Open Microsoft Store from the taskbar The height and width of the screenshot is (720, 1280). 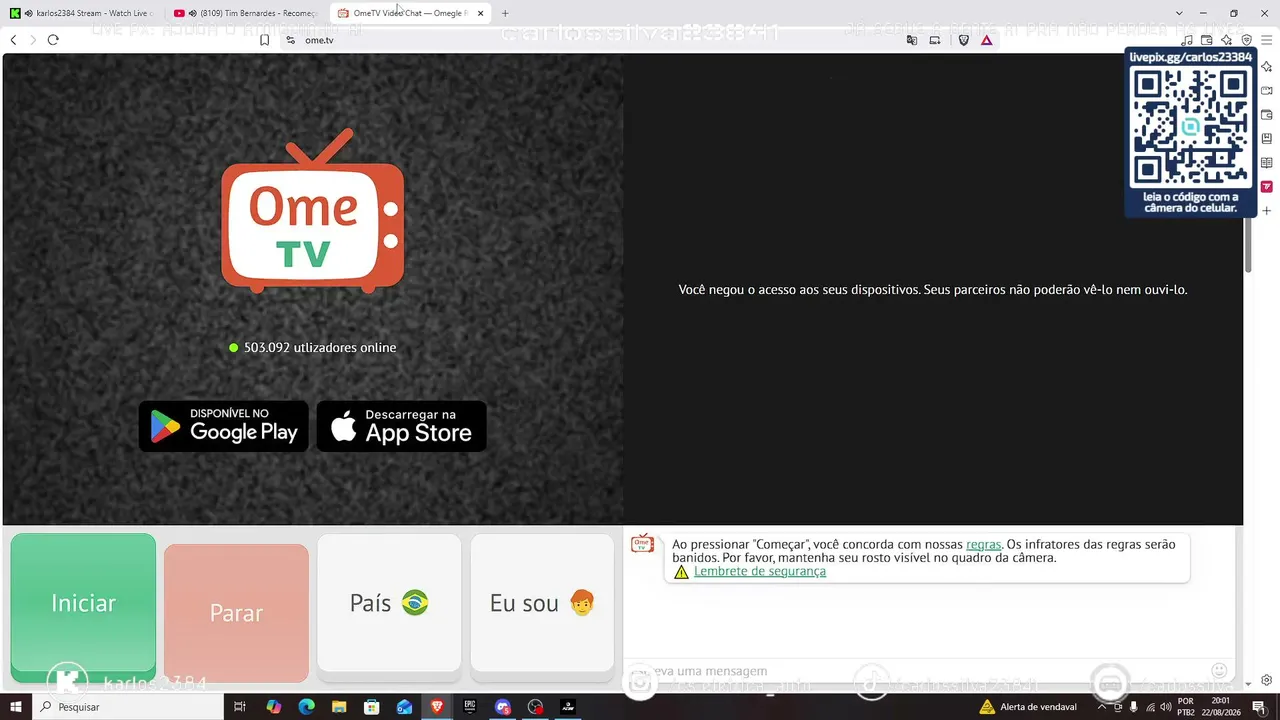(372, 707)
